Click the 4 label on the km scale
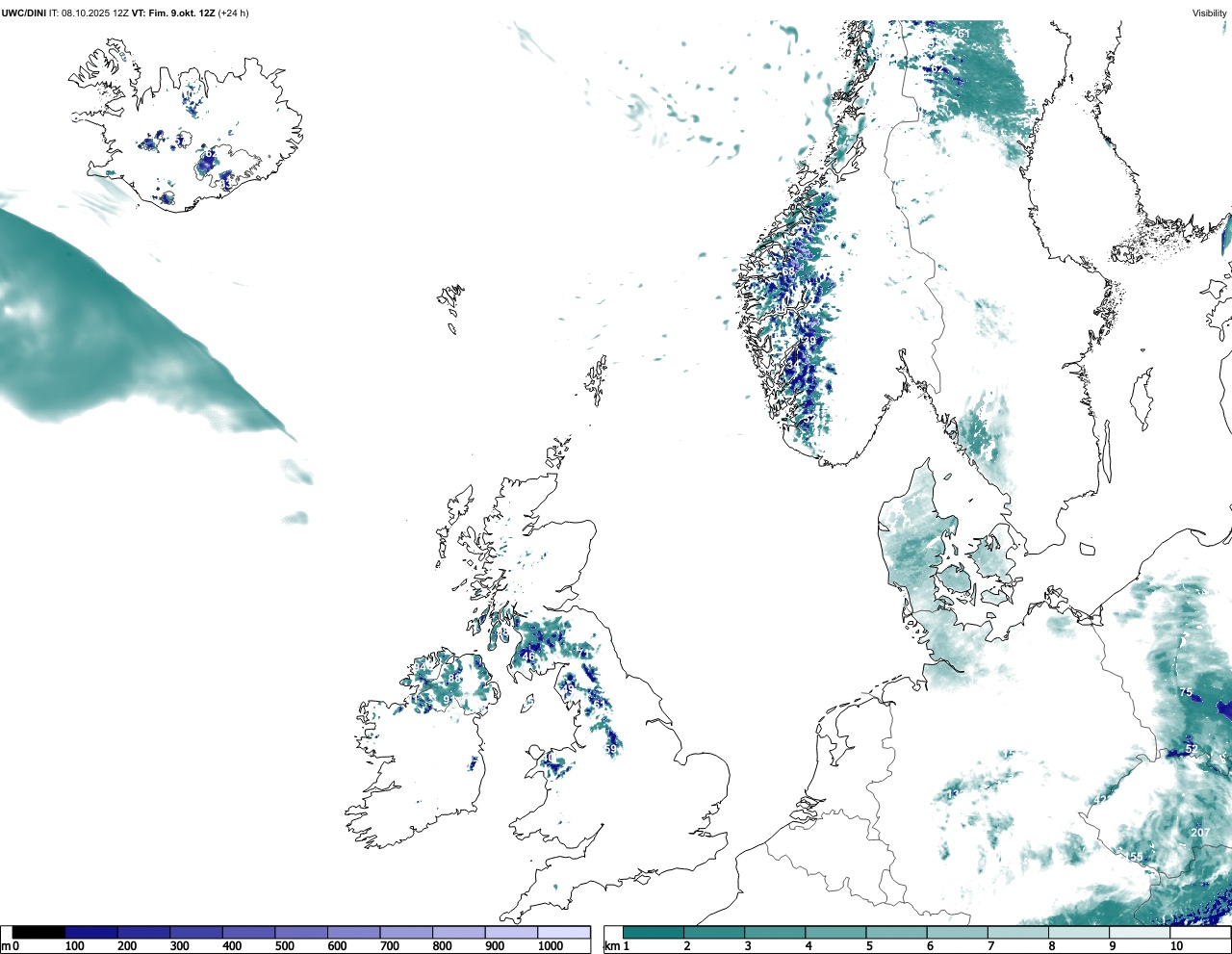Screen dimensions: 1232x954 (808, 946)
